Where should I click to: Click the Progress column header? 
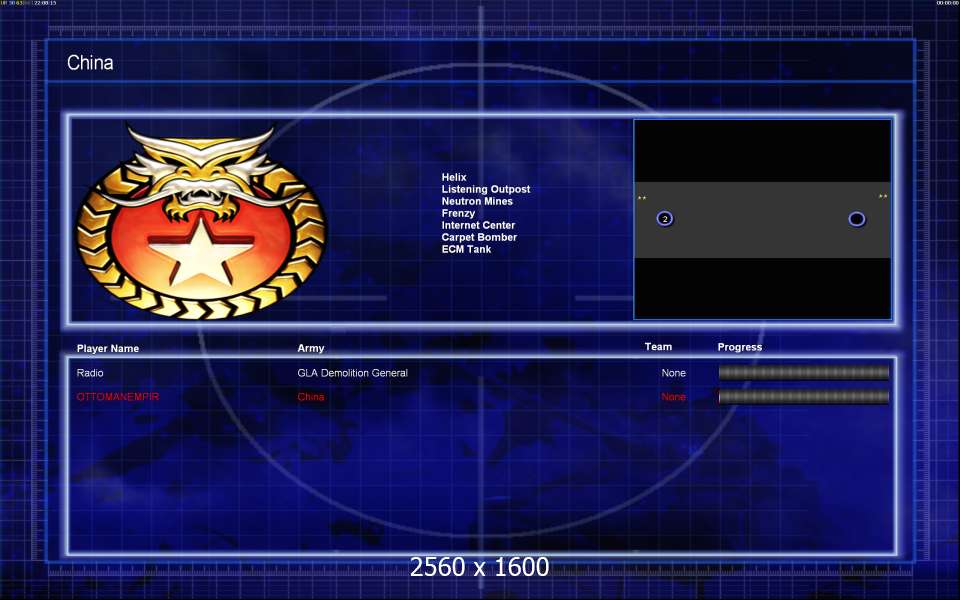(740, 347)
